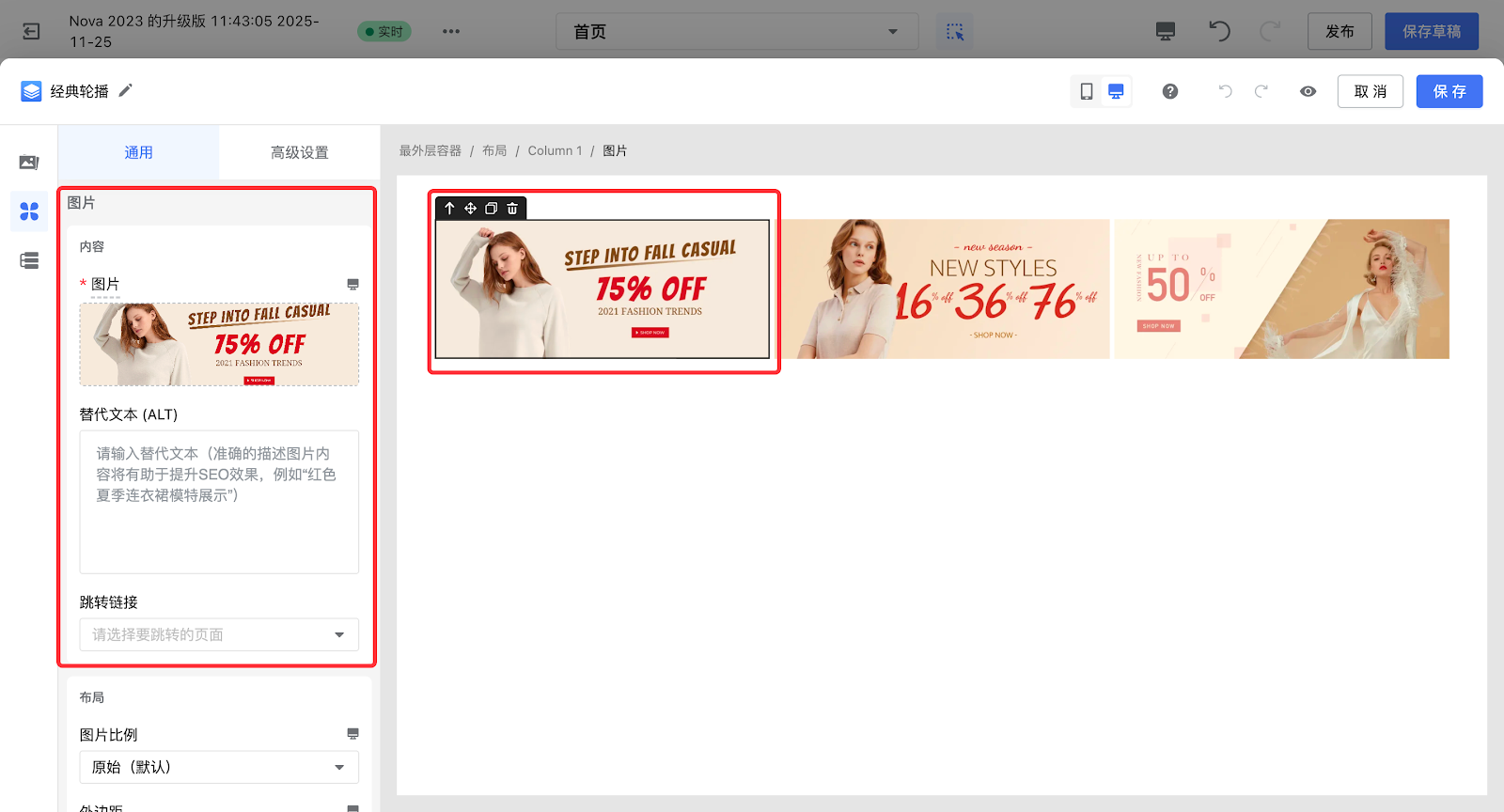The height and width of the screenshot is (812, 1504).
Task: Switch to the 高级设置 tab
Action: (x=299, y=152)
